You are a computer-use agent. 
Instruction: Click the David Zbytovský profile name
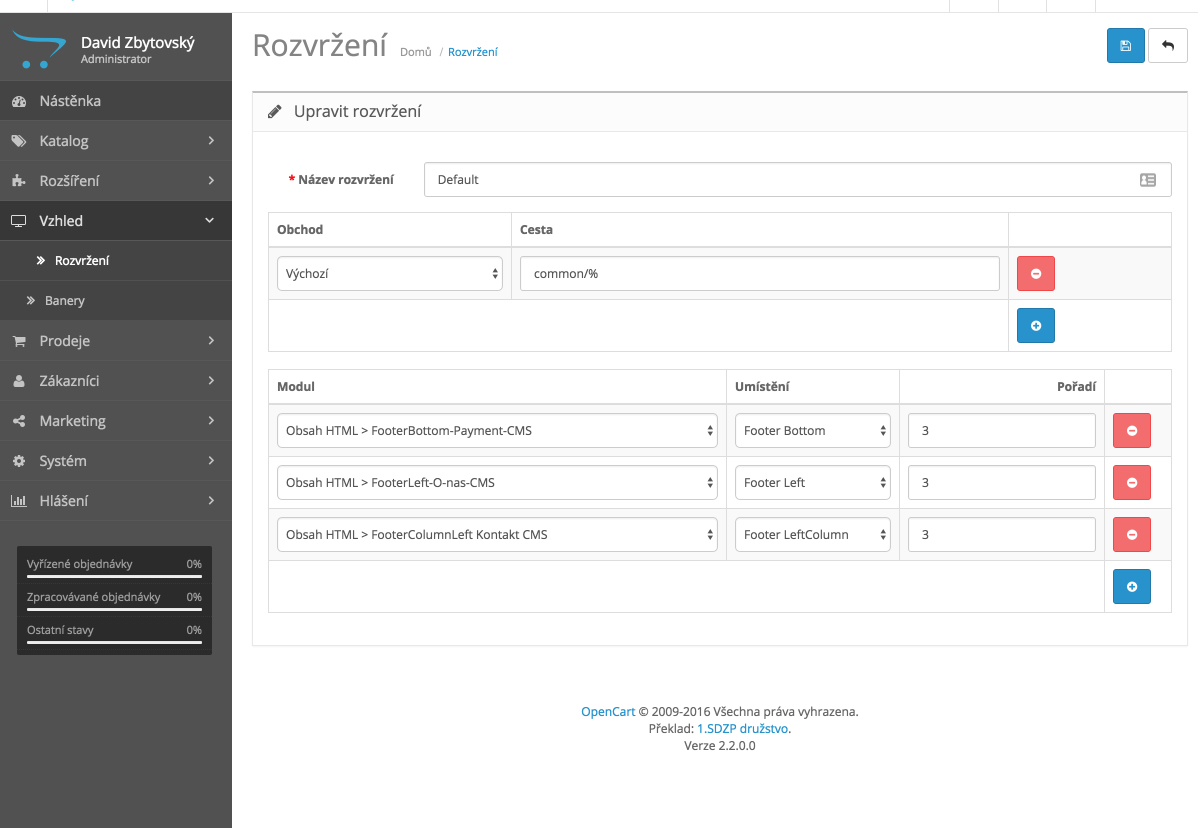pyautogui.click(x=138, y=43)
